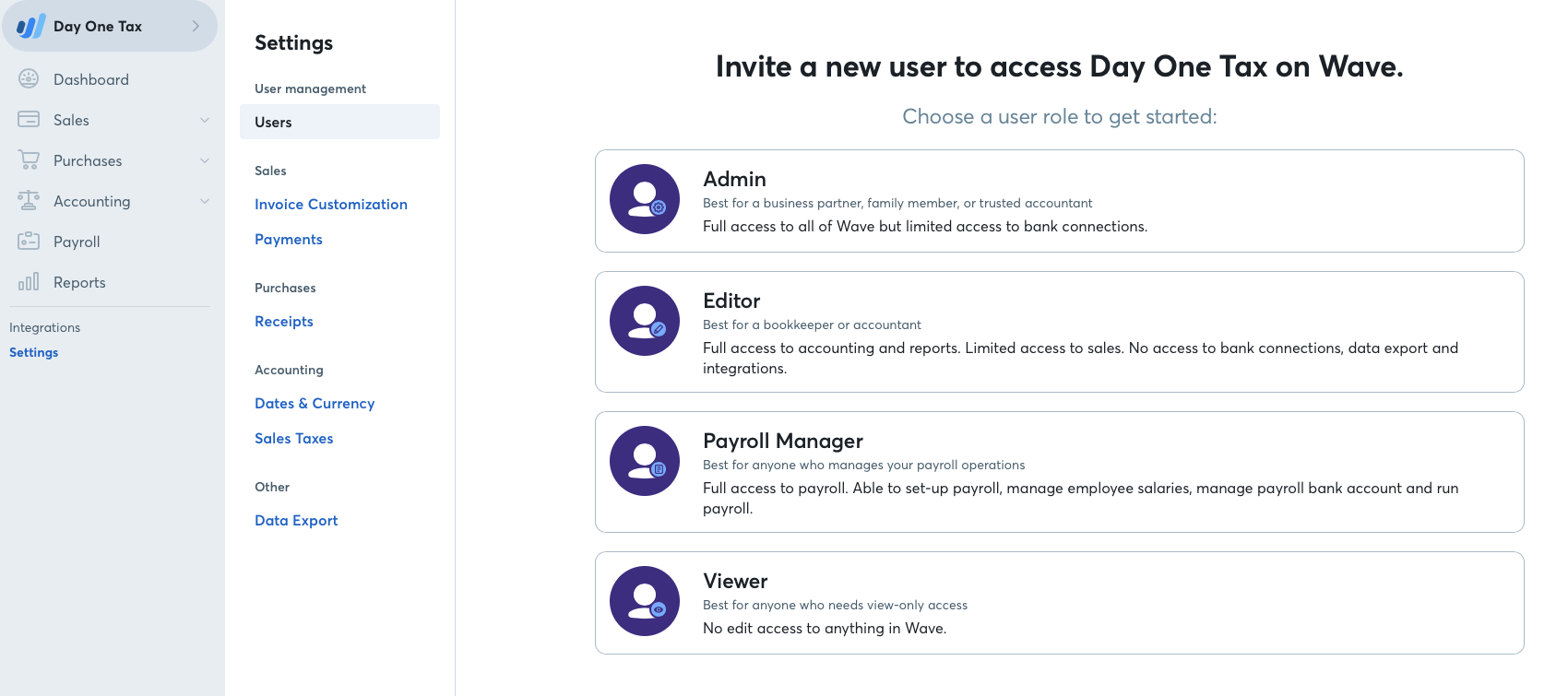The width and height of the screenshot is (1568, 696).
Task: Expand the Purchases menu chevron
Action: click(205, 160)
